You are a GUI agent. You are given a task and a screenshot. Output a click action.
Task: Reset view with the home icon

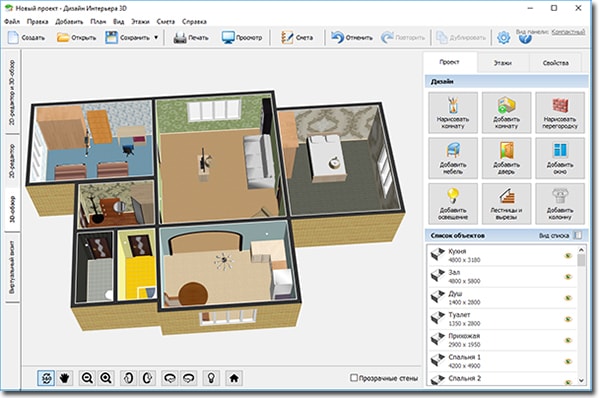[234, 378]
